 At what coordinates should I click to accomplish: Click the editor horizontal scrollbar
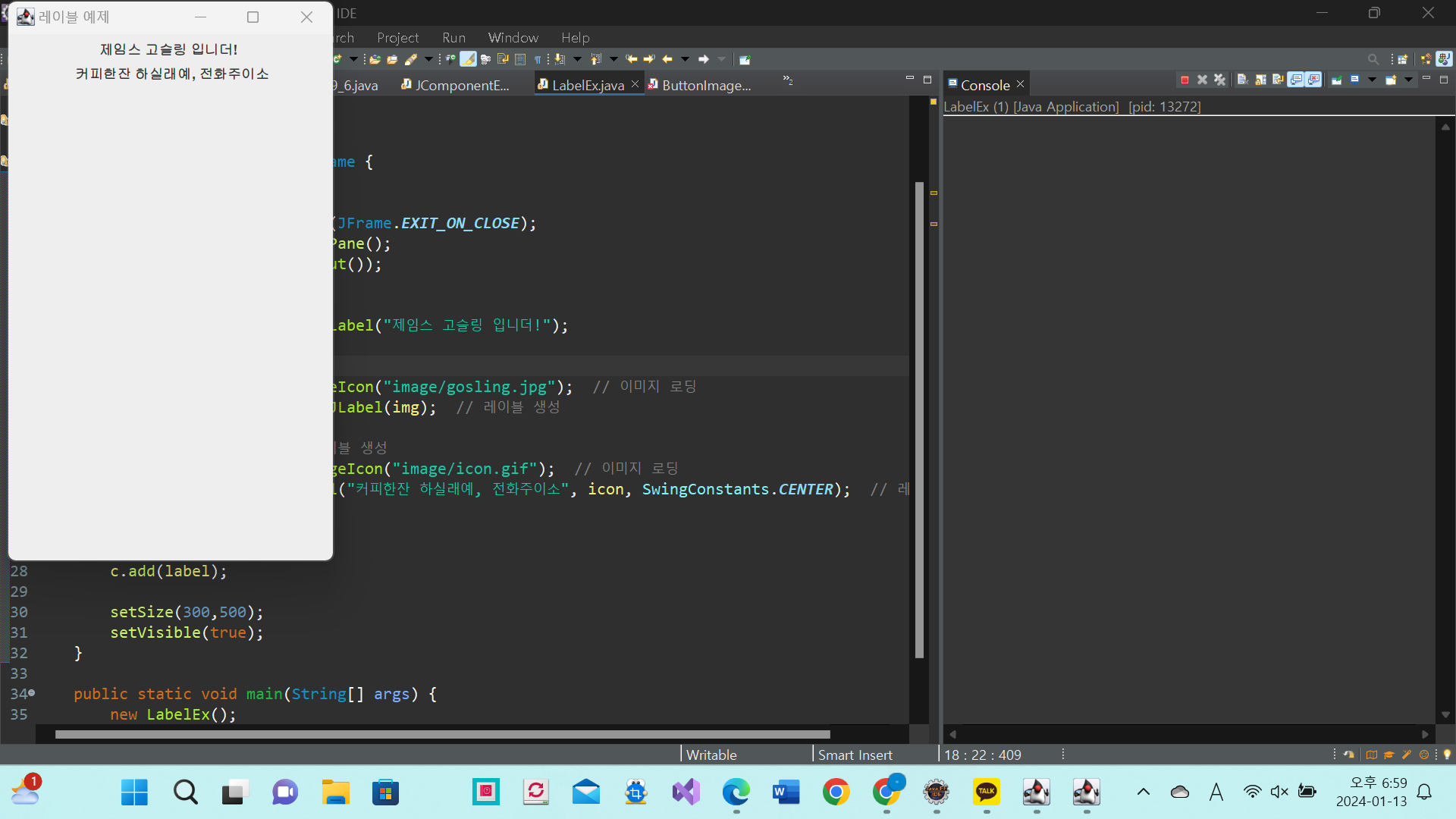[x=442, y=734]
